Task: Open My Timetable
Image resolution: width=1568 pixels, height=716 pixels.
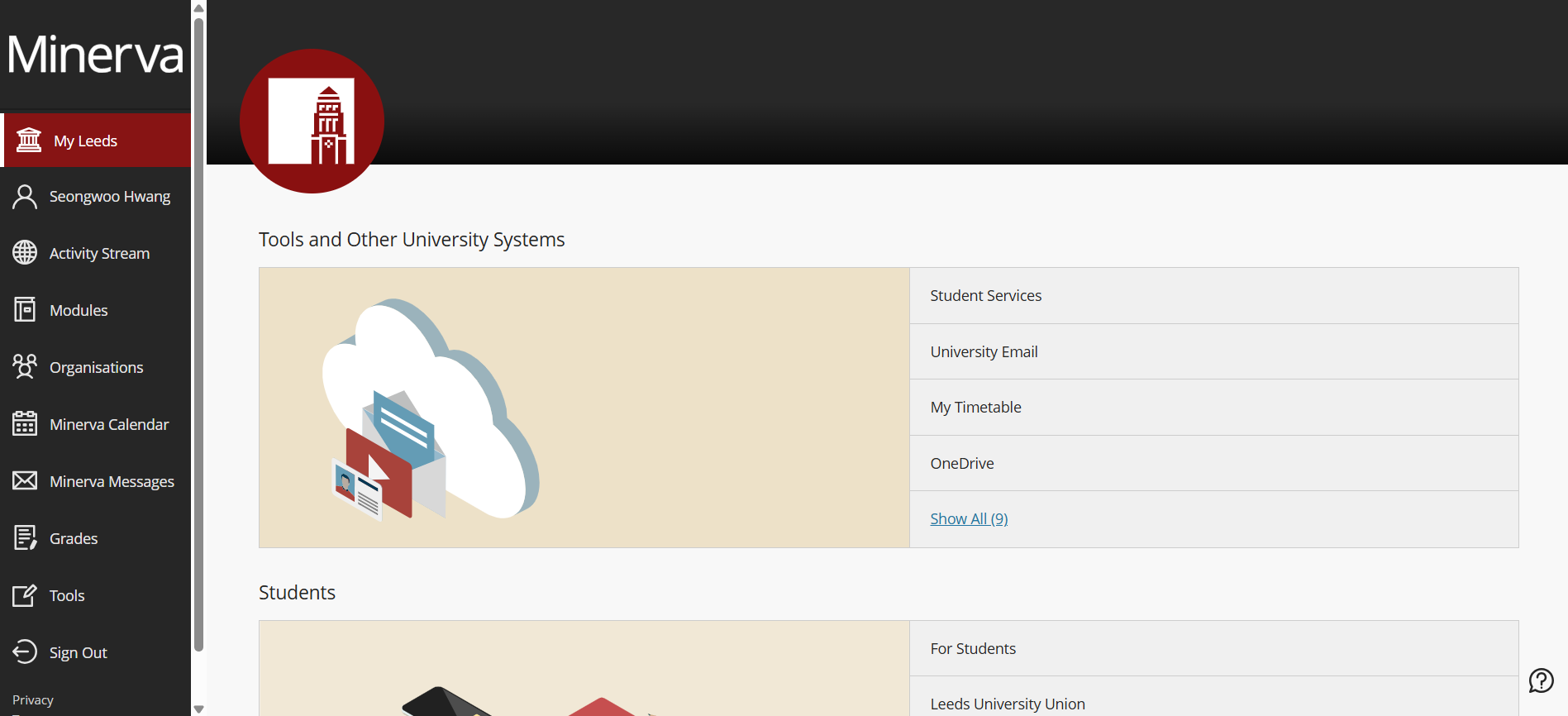Action: click(x=1213, y=407)
